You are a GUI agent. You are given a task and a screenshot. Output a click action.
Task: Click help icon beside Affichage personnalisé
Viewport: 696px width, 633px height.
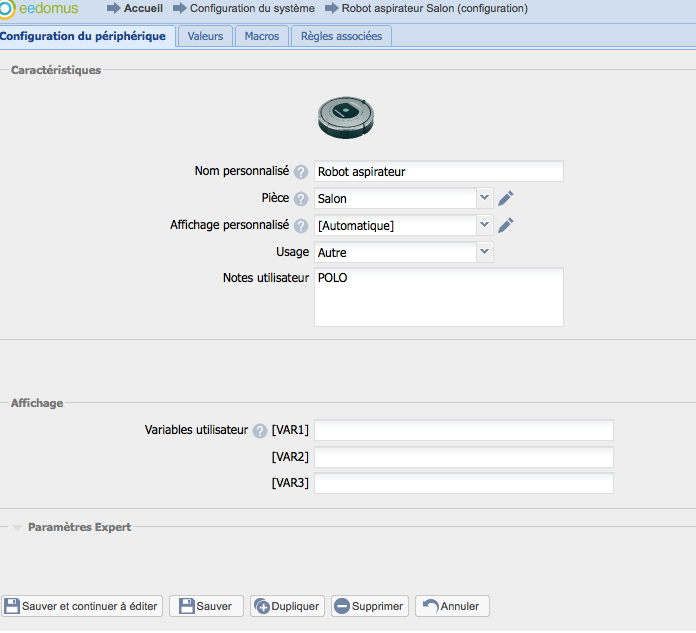(301, 226)
